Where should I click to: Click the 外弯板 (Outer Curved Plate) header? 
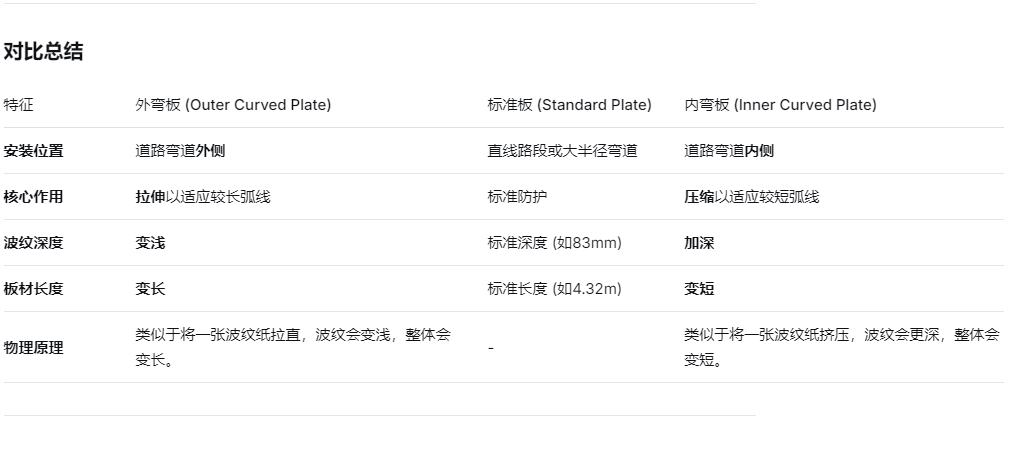(233, 105)
